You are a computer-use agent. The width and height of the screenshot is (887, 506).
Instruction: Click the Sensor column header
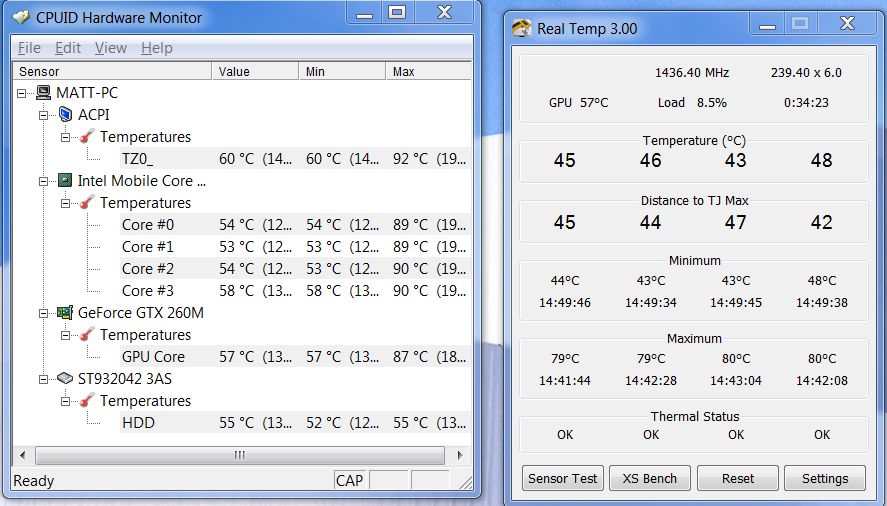click(112, 71)
